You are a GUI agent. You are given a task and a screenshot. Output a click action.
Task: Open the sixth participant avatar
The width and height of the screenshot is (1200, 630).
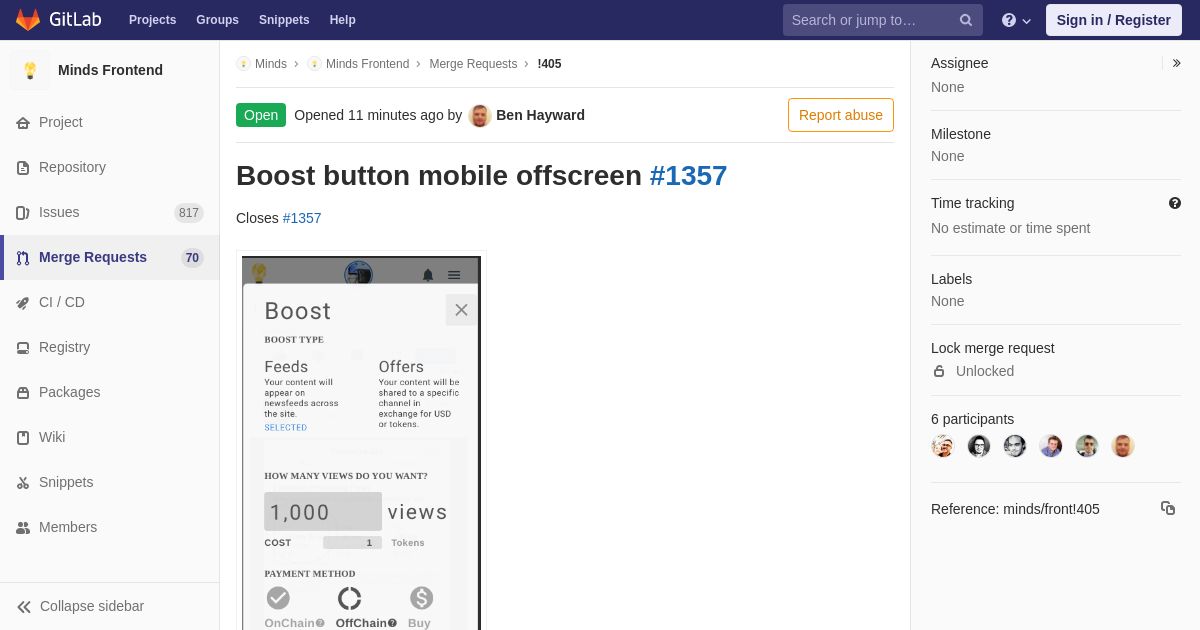[1123, 446]
